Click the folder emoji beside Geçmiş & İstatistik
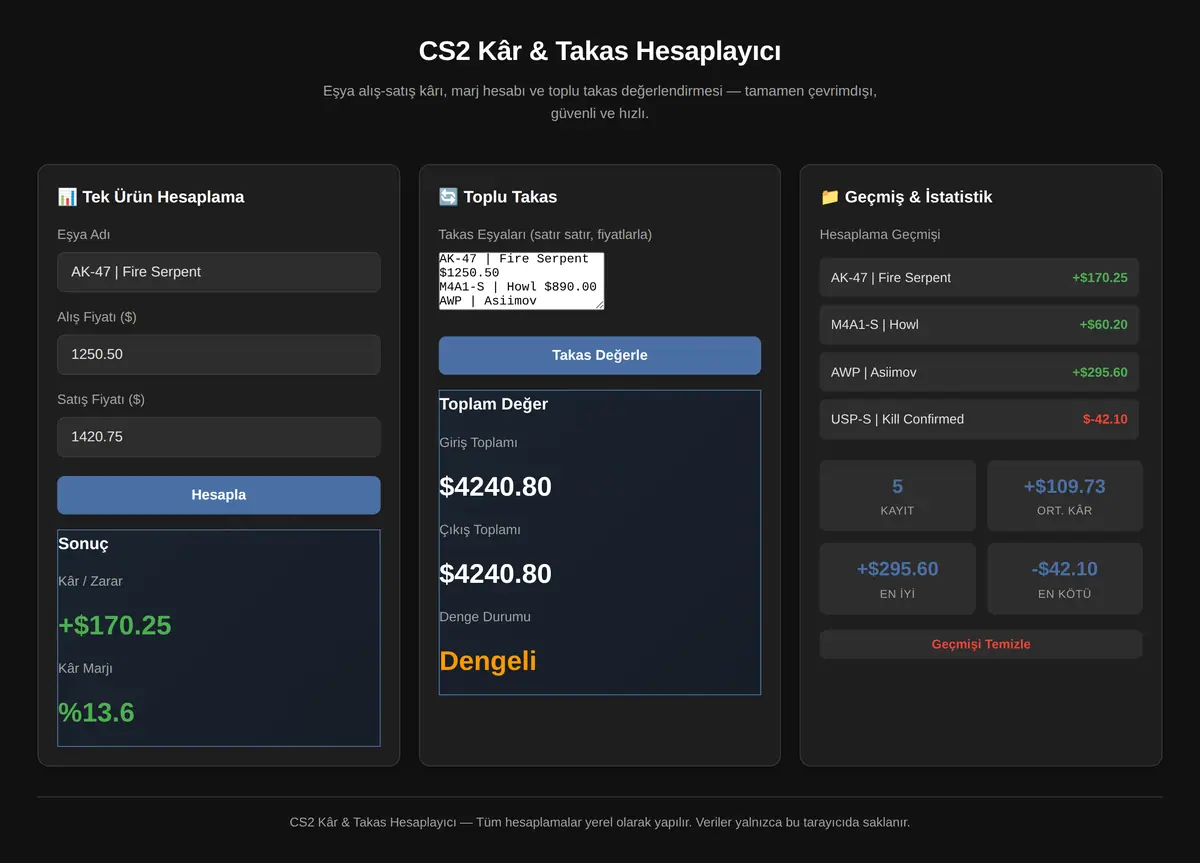The image size is (1200, 863). point(830,197)
